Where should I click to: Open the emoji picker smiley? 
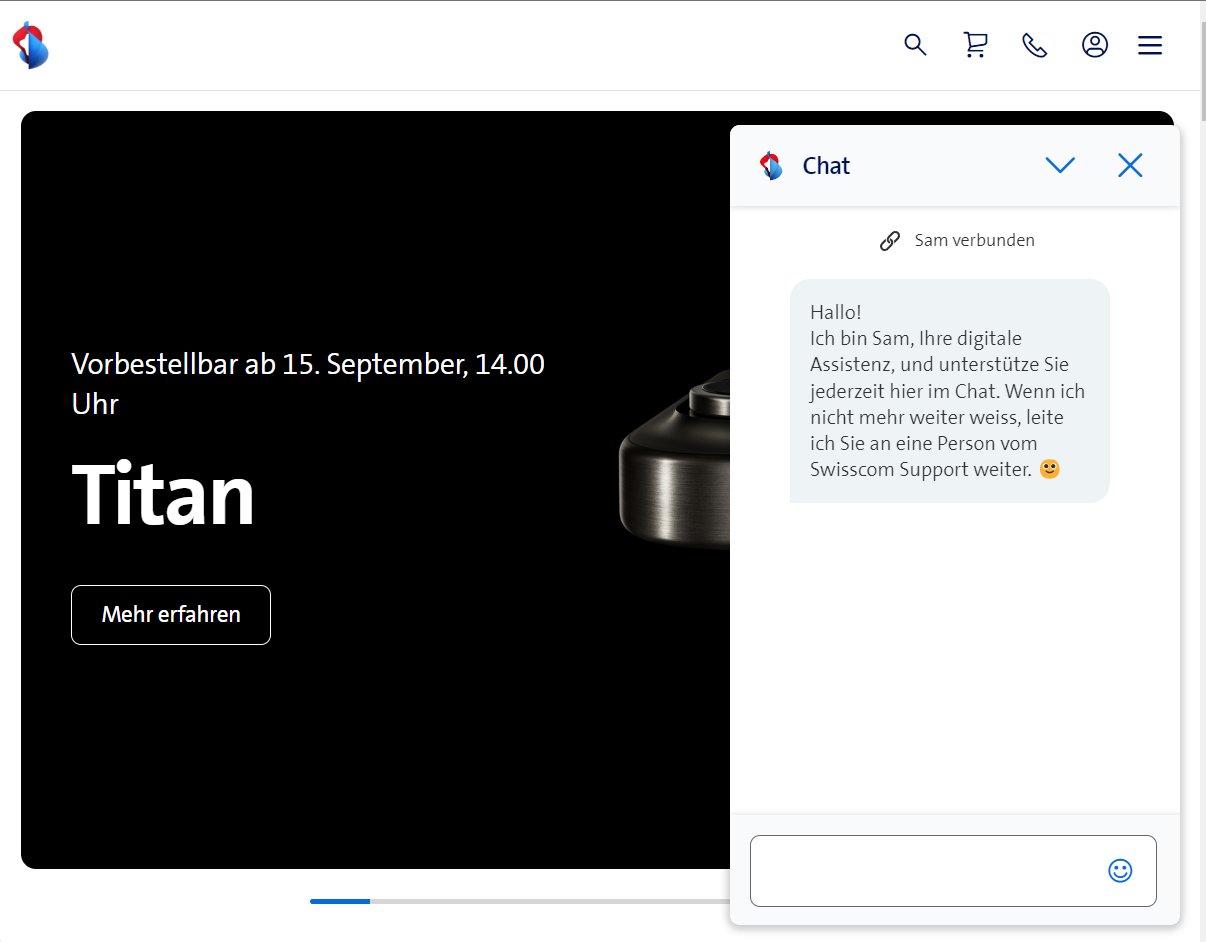pos(1120,871)
